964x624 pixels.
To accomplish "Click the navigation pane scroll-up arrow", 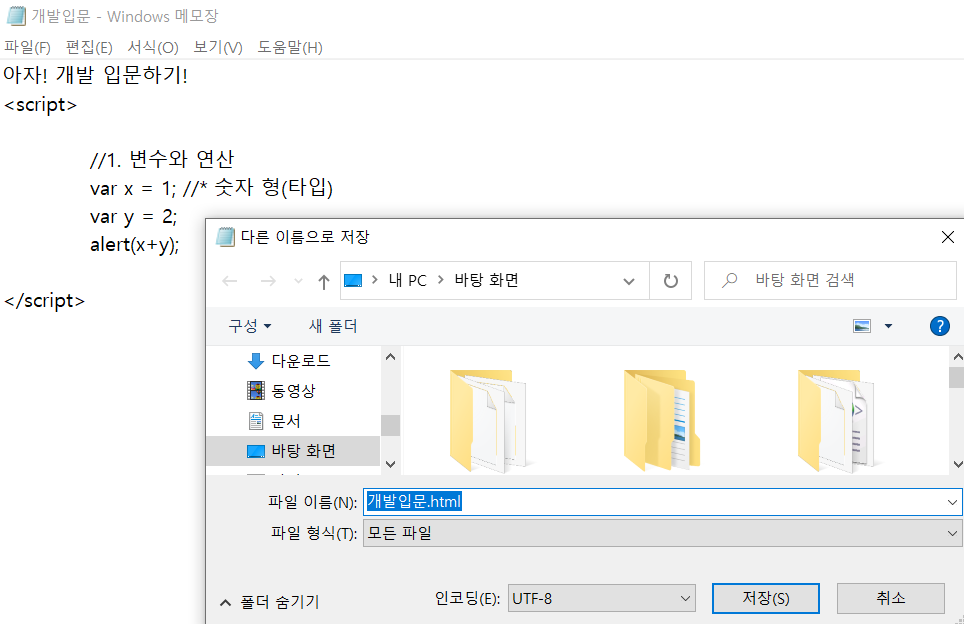I will pos(390,357).
